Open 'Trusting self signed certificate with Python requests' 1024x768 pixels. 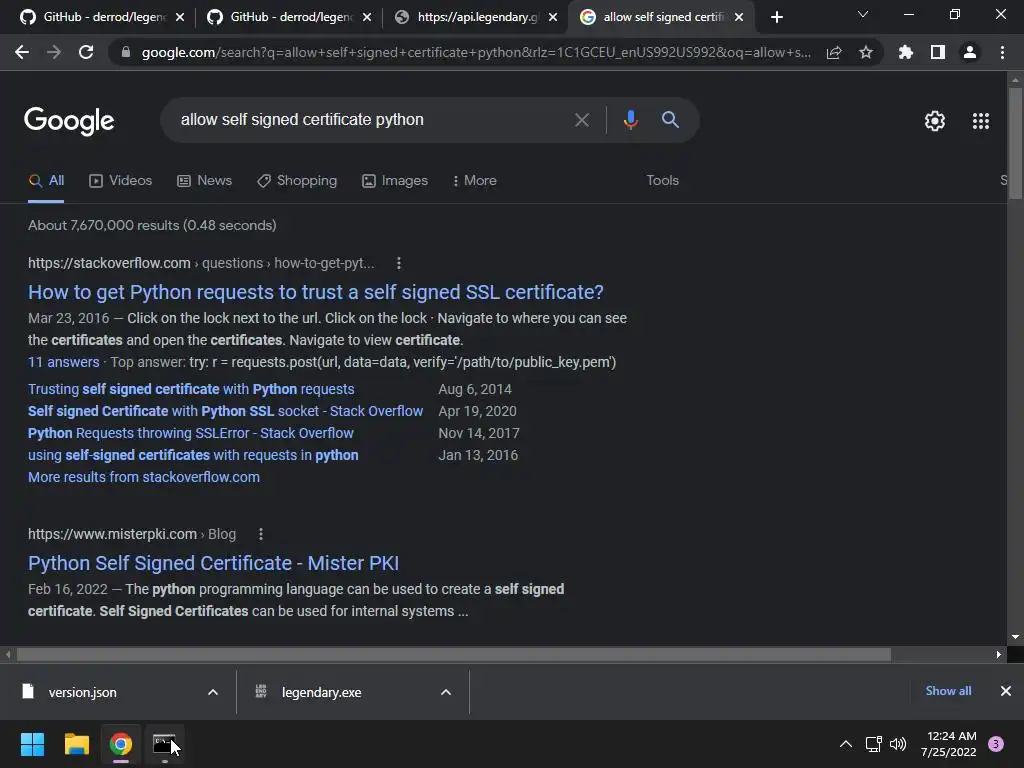tap(191, 389)
